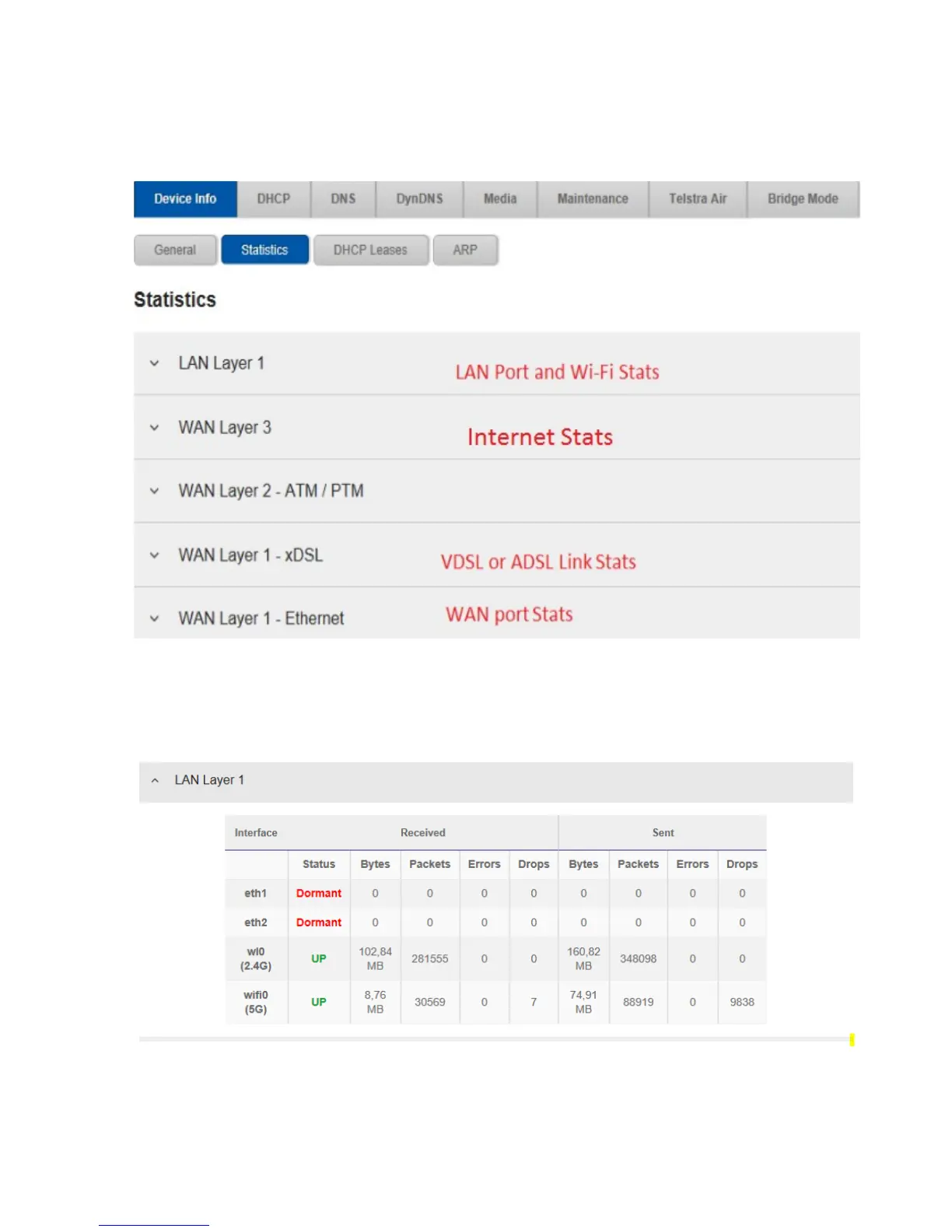Open the DHCP Leases sub-tab
This screenshot has width=952, height=1232.
pyautogui.click(x=370, y=250)
